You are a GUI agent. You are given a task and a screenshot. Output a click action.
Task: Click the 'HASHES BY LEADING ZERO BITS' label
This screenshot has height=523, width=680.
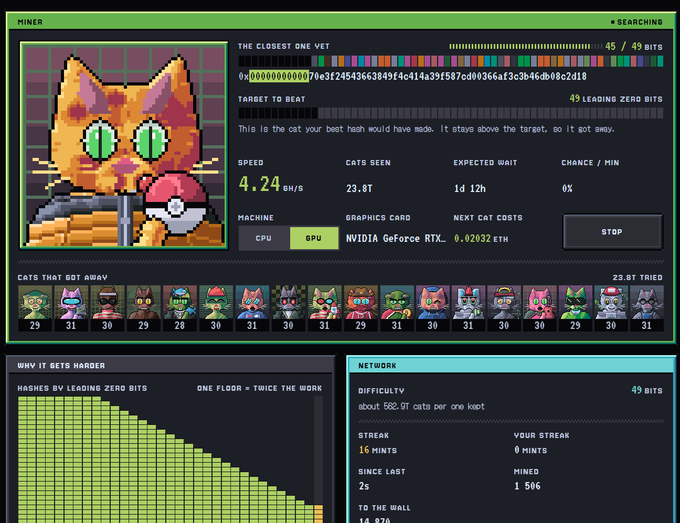click(x=82, y=388)
